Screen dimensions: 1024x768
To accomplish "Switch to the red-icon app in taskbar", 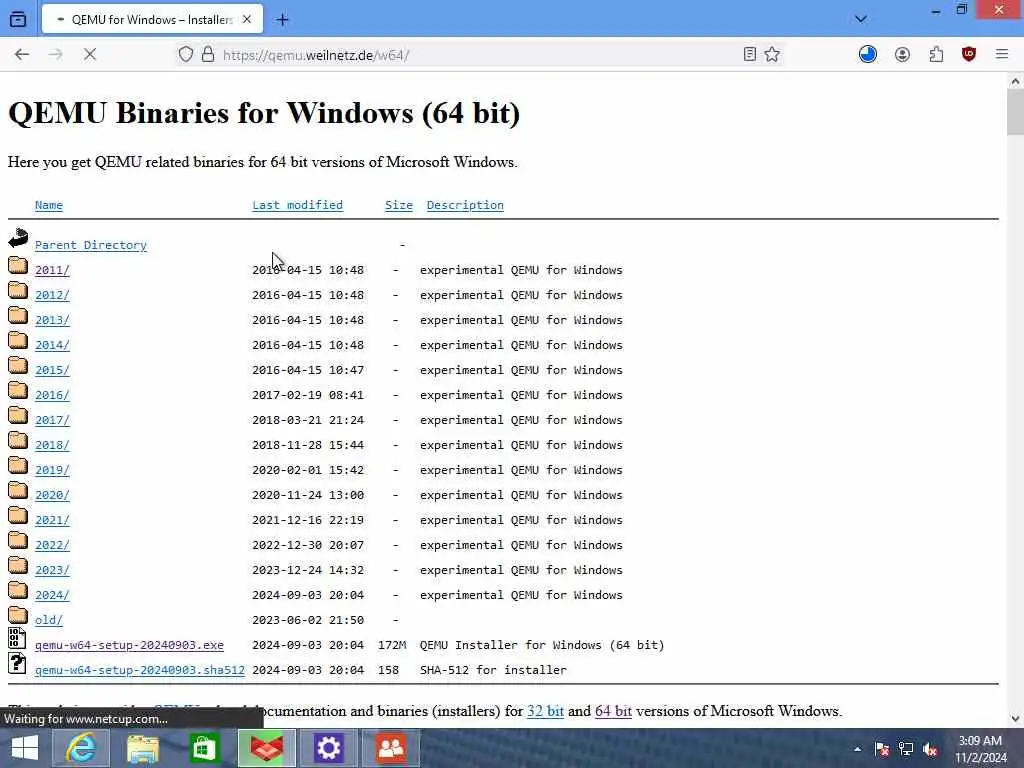I will (x=266, y=748).
